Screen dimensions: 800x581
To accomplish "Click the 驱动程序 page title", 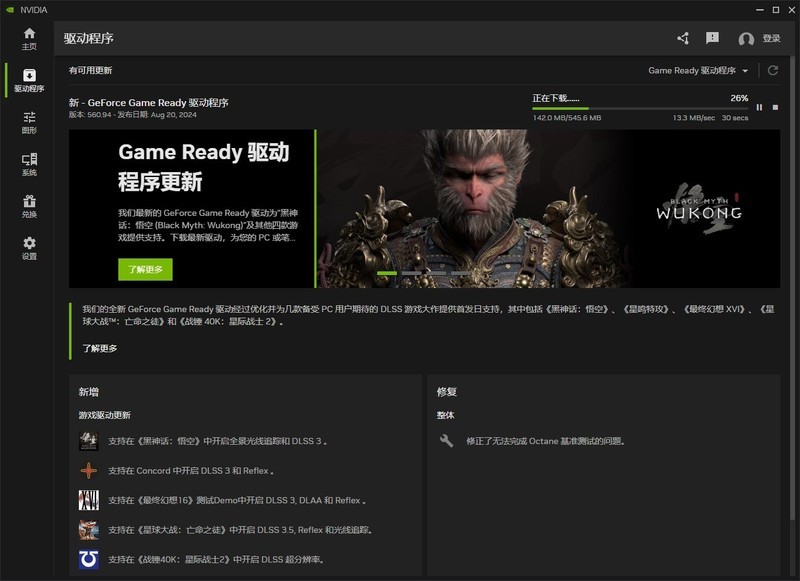I will 89,38.
